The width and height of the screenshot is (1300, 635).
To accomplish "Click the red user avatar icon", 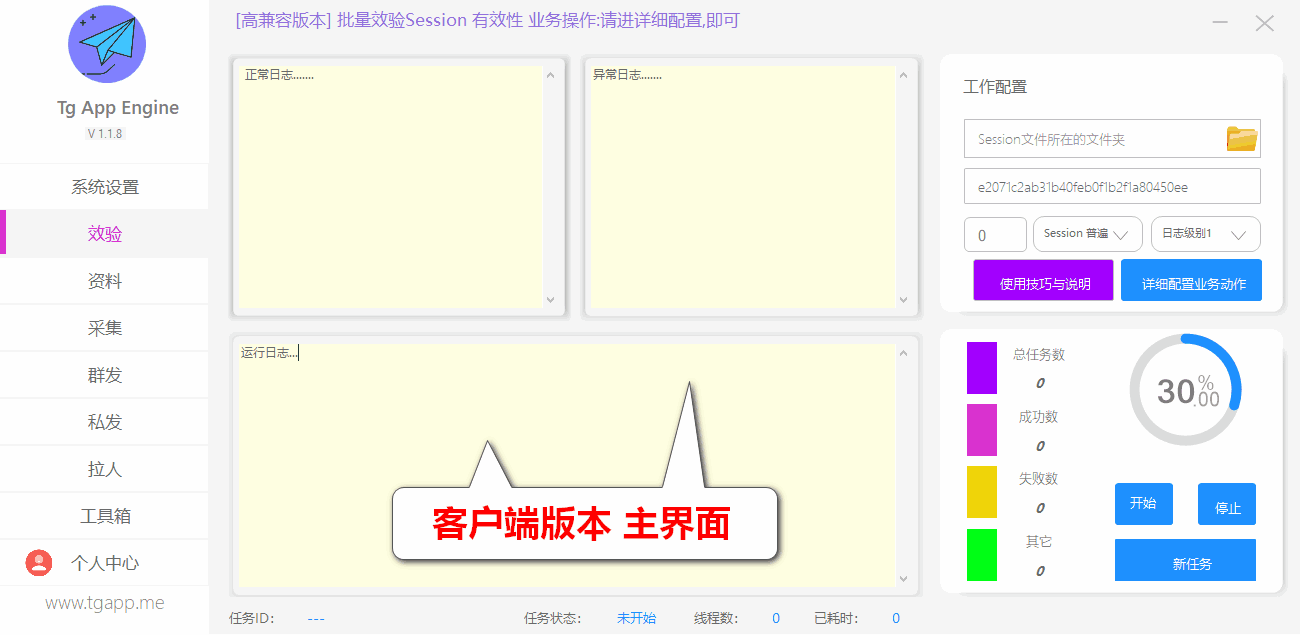I will point(39,563).
